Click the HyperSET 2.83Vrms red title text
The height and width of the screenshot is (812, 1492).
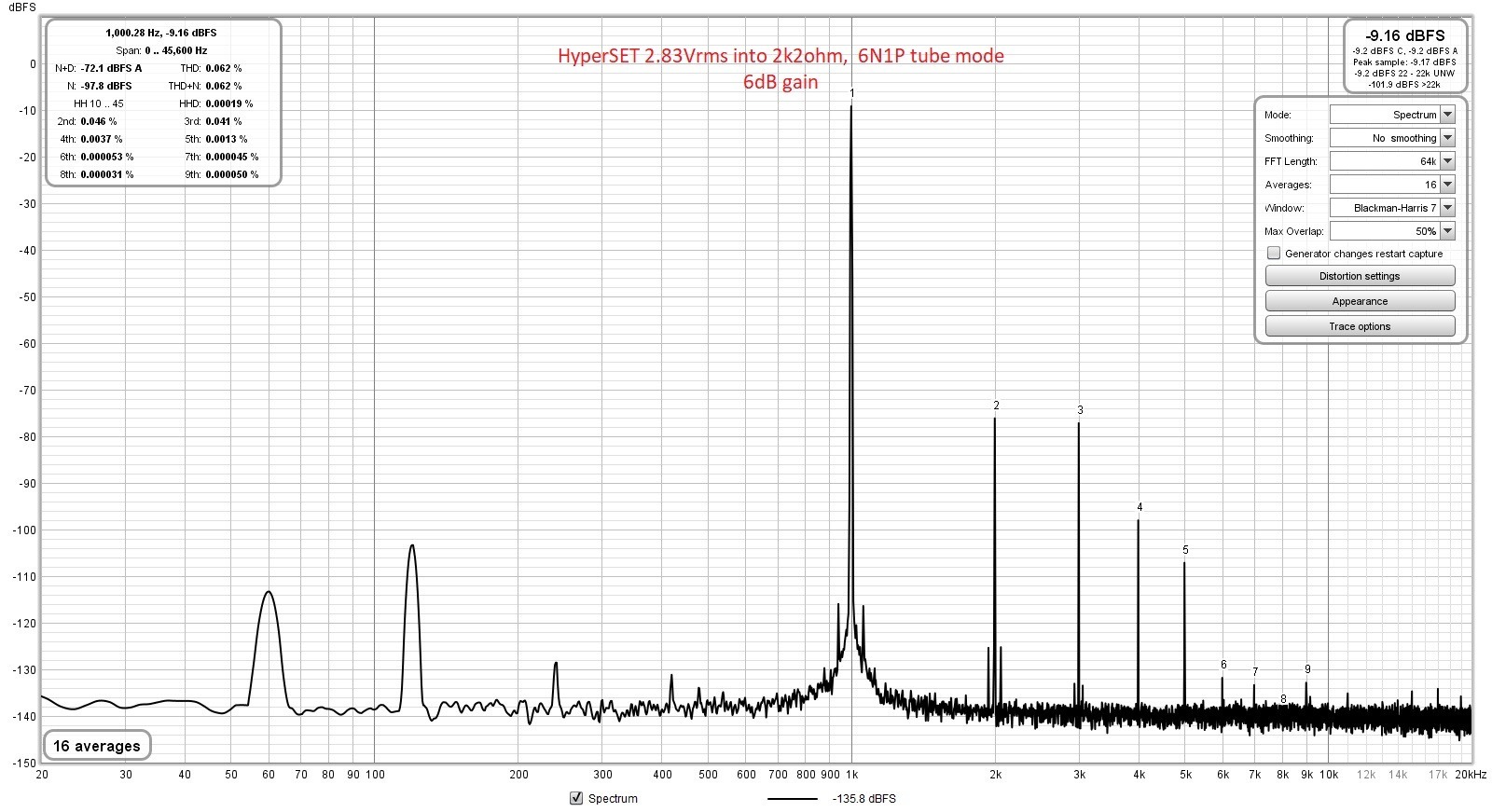[781, 56]
